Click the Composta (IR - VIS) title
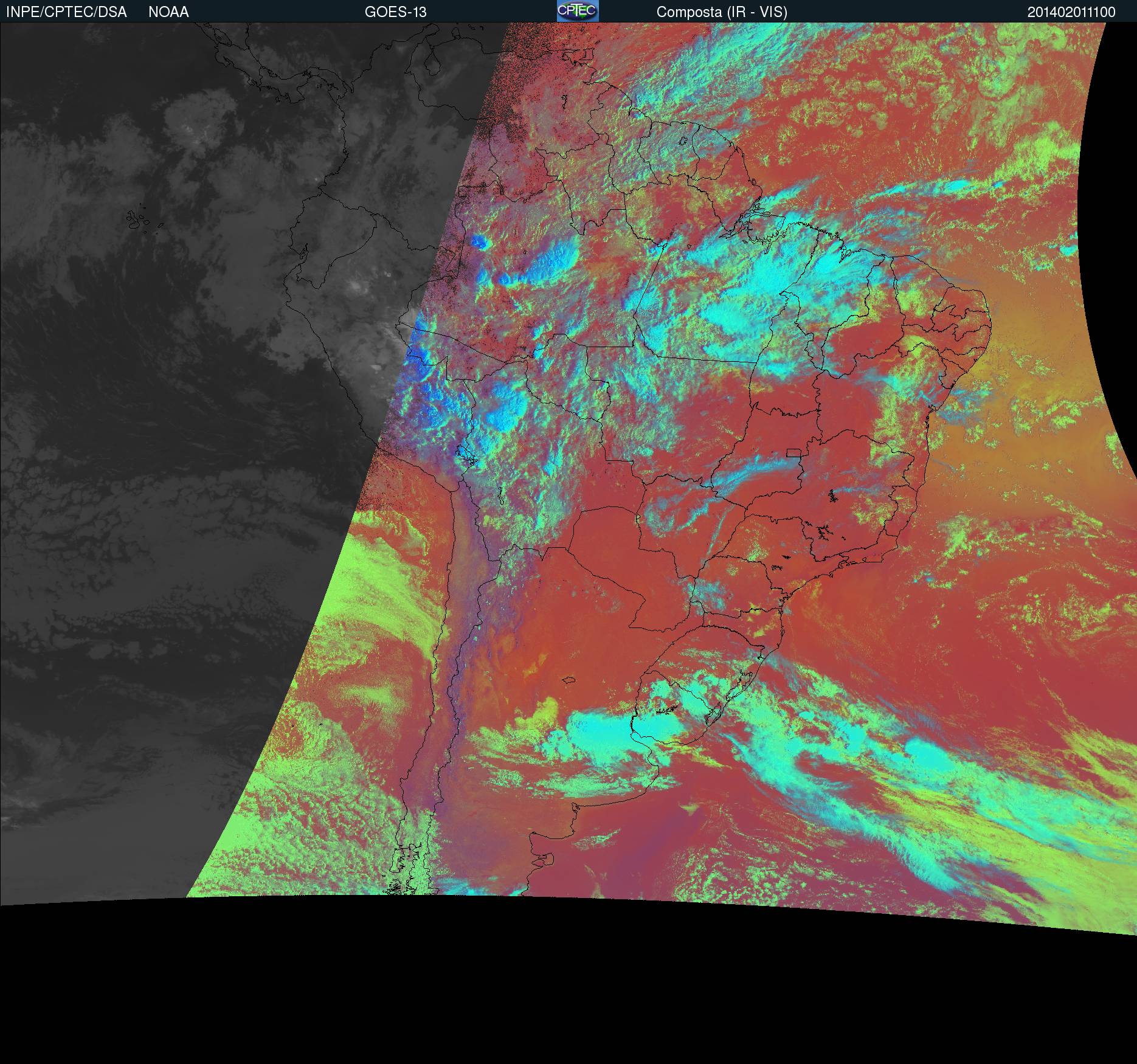1137x1064 pixels. point(722,12)
